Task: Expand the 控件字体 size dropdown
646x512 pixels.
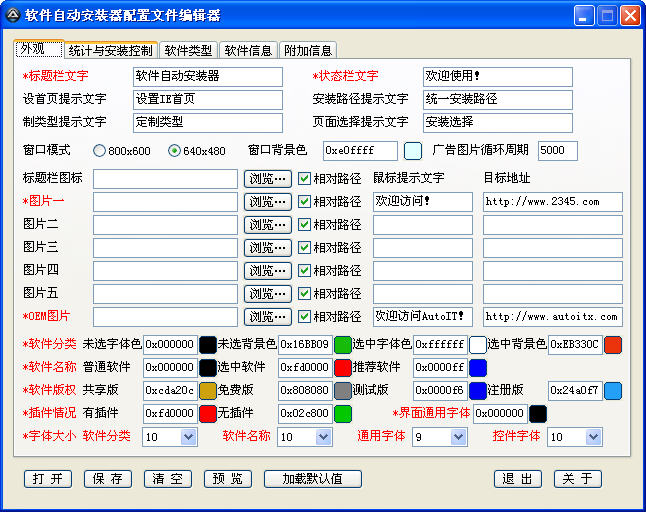Action: (593, 437)
